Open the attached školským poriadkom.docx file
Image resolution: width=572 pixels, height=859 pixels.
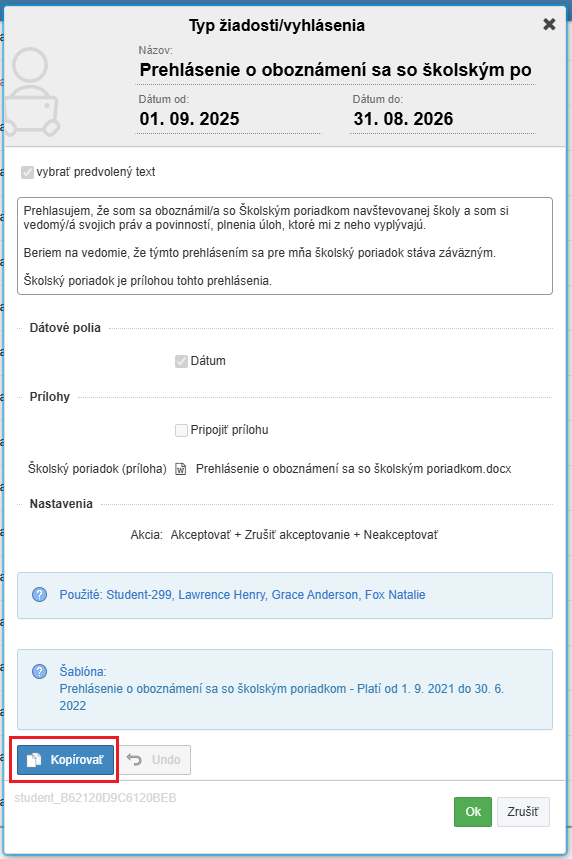tap(353, 469)
